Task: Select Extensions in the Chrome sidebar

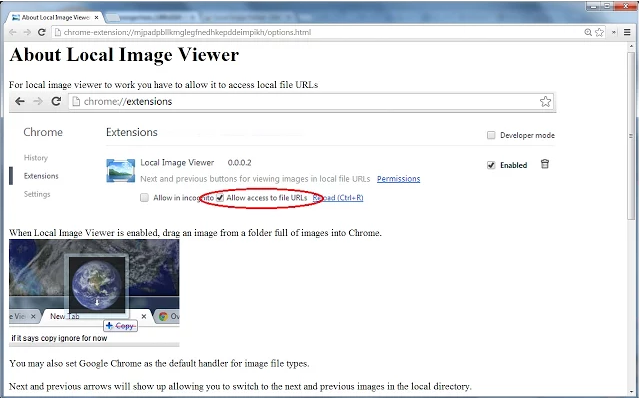Action: pyautogui.click(x=41, y=176)
